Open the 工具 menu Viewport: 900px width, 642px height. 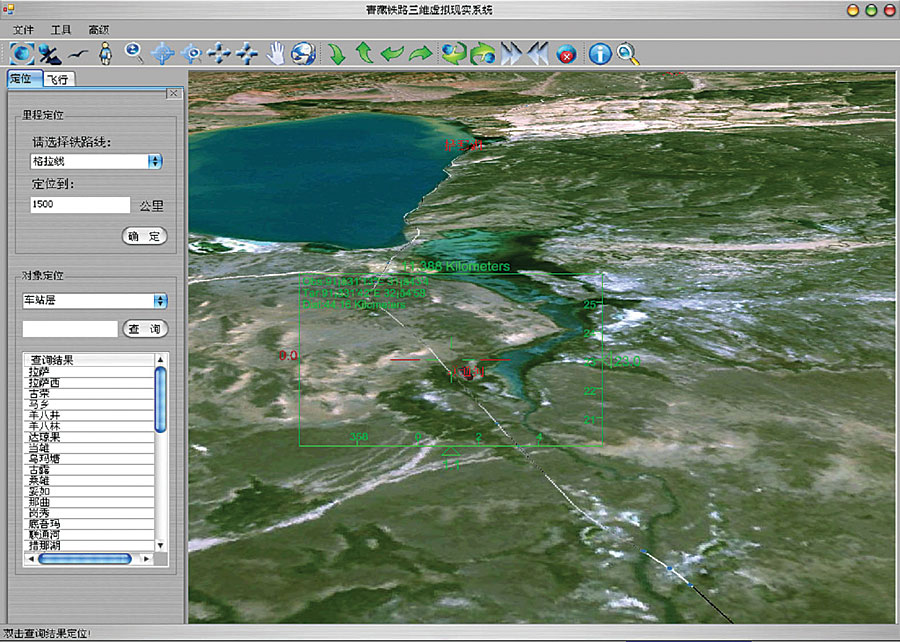(61, 31)
